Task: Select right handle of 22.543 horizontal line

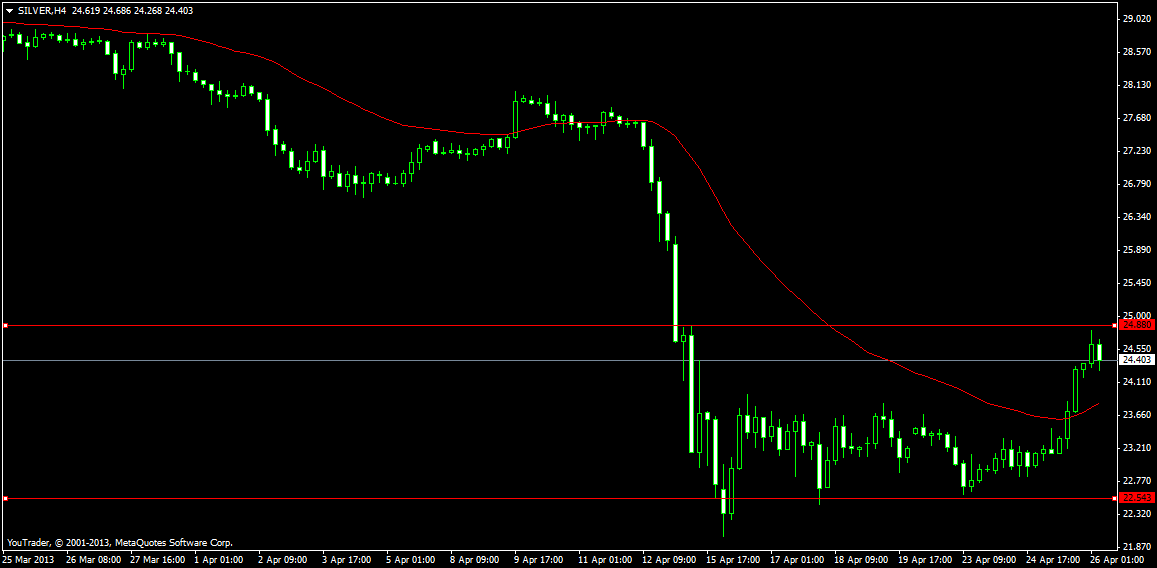Action: (x=1115, y=498)
